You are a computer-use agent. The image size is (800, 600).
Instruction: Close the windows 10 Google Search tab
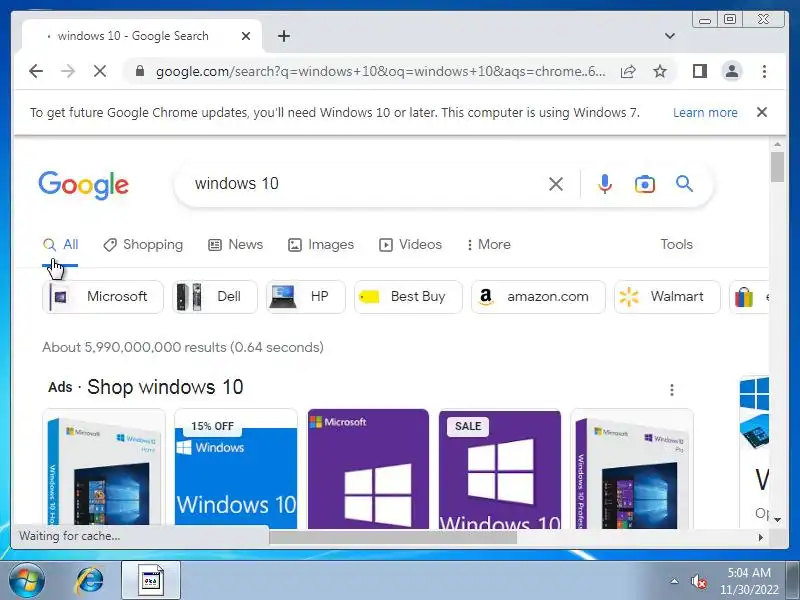click(x=245, y=36)
